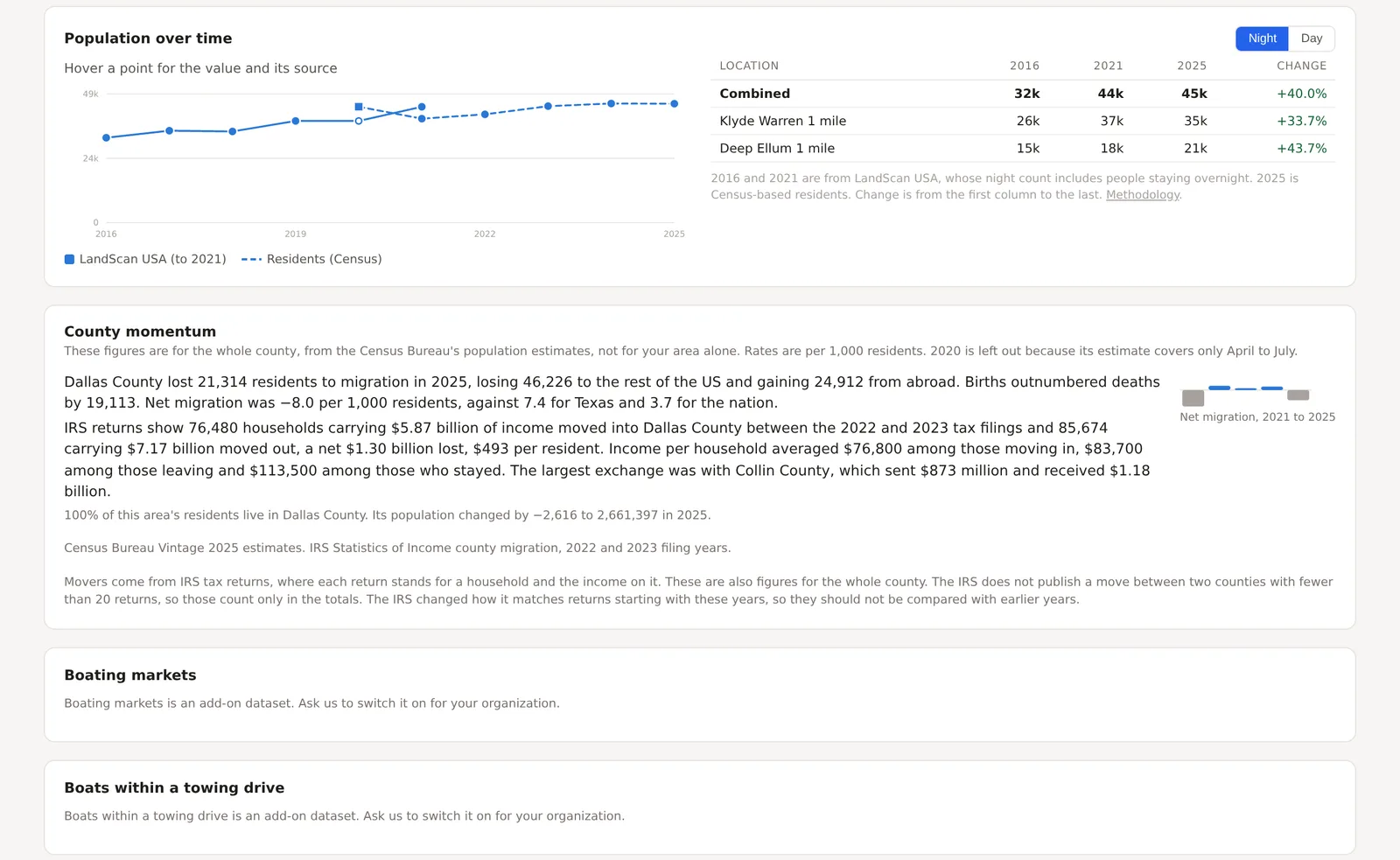Click the 49k y-axis label
Image resolution: width=1400 pixels, height=860 pixels.
[x=91, y=94]
